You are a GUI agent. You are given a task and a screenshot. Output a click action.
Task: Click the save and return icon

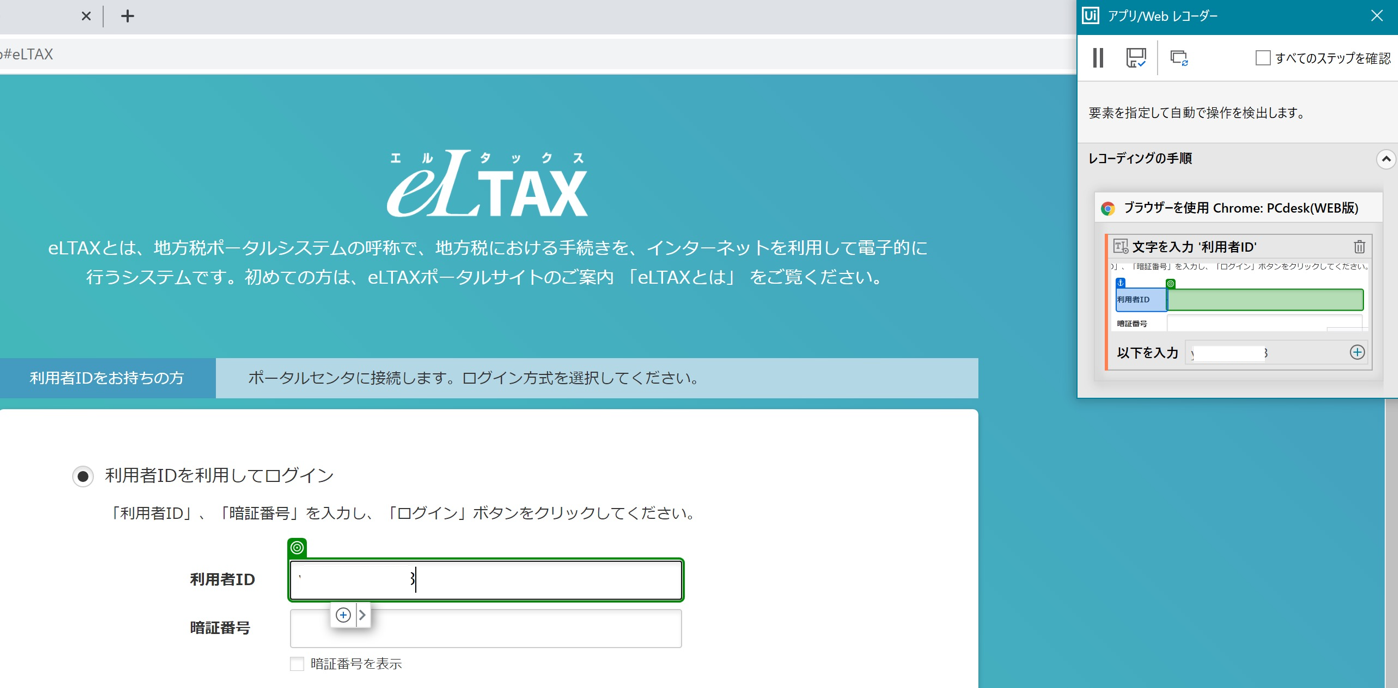(1136, 58)
